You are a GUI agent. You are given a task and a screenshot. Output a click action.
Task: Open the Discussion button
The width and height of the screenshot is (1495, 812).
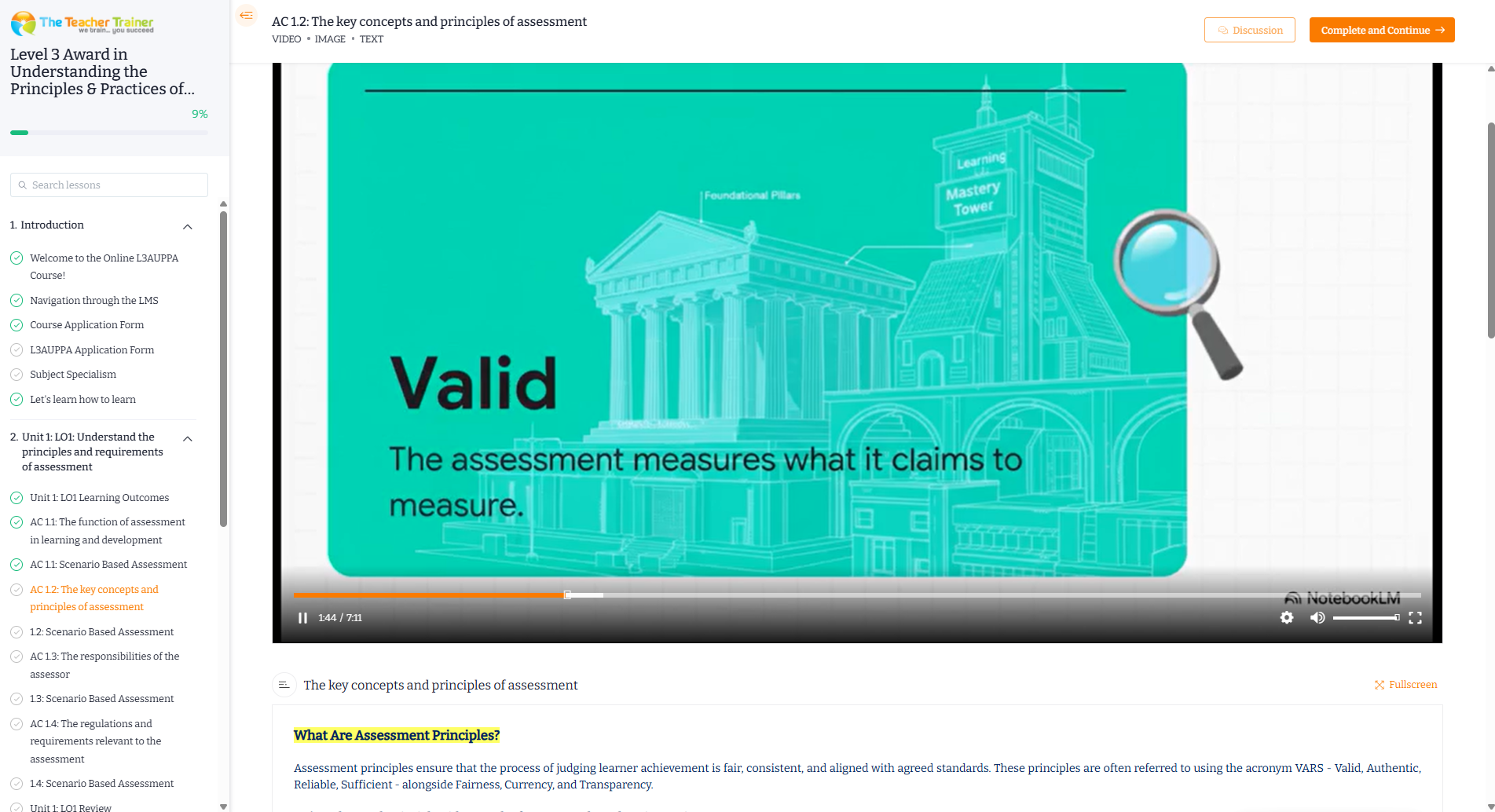[x=1250, y=30]
